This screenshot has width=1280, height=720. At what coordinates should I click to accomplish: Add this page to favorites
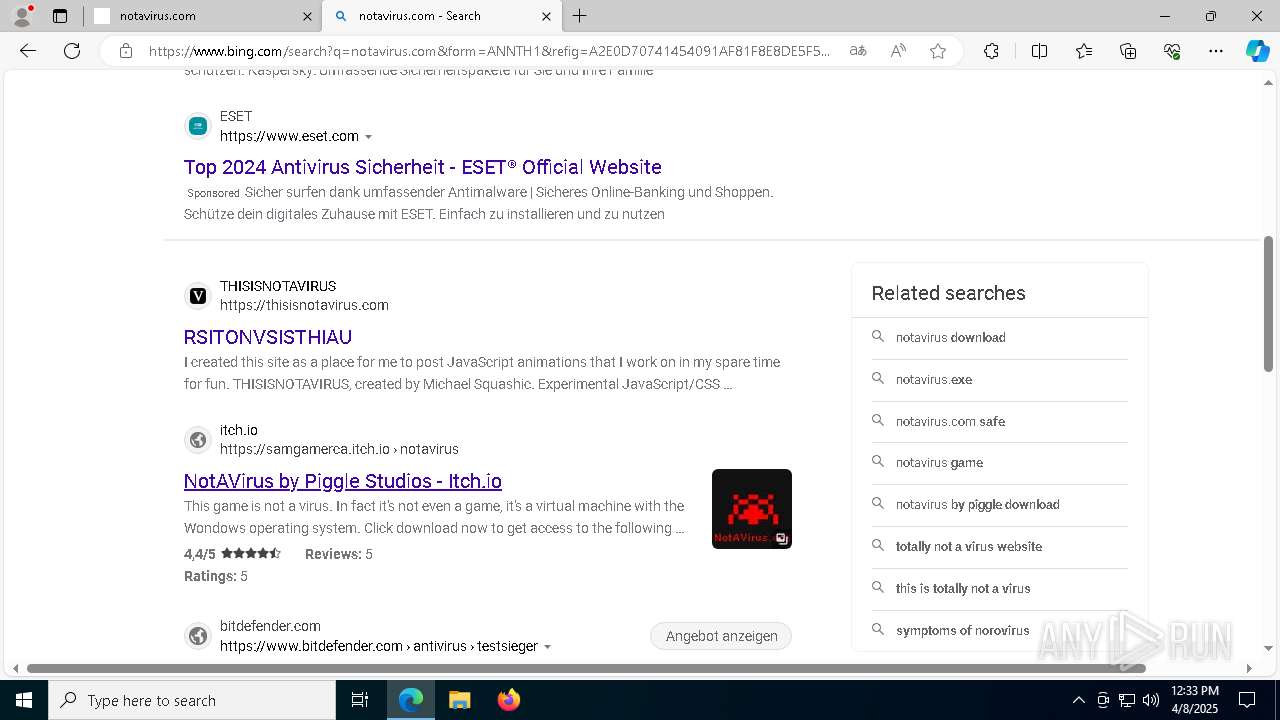[938, 51]
